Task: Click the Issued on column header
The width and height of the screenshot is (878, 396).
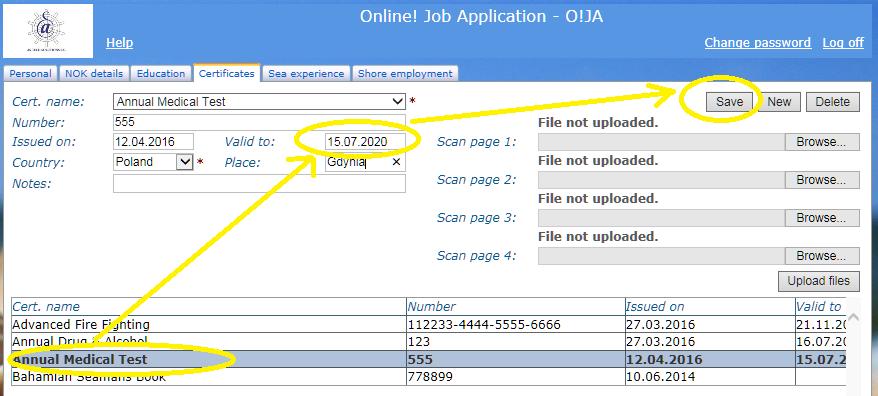Action: tap(710, 306)
